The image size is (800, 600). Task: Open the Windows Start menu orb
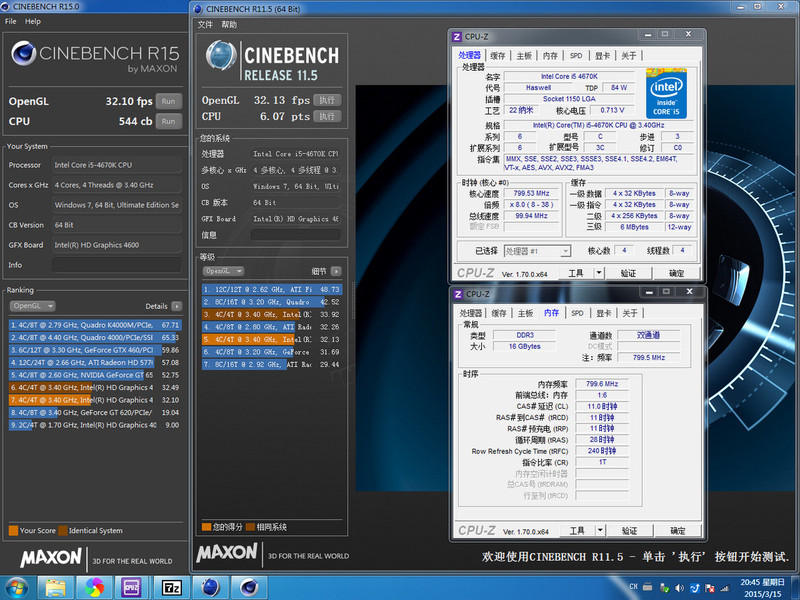(x=17, y=586)
